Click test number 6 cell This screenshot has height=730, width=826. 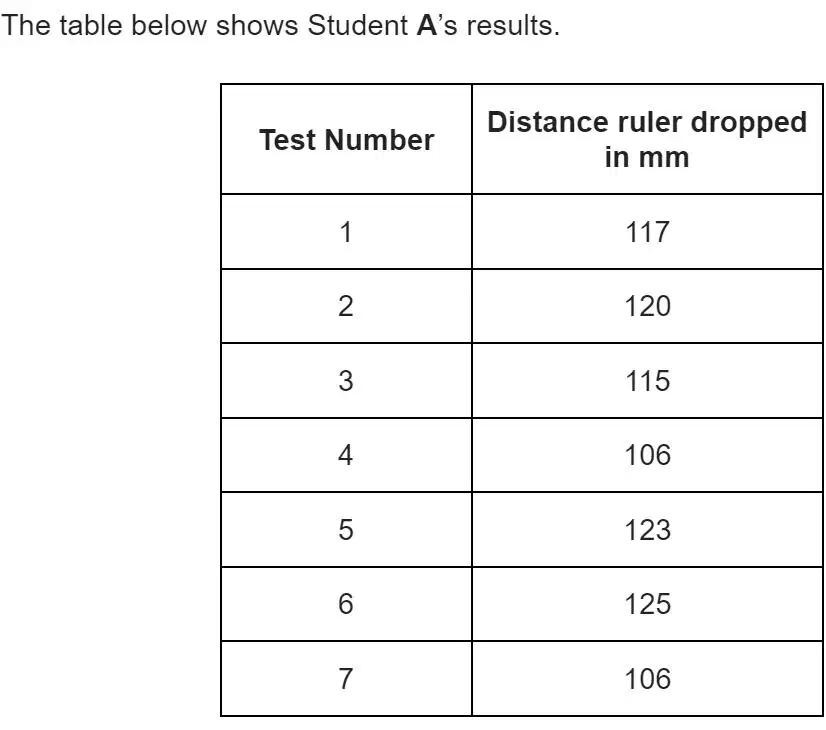coord(347,604)
